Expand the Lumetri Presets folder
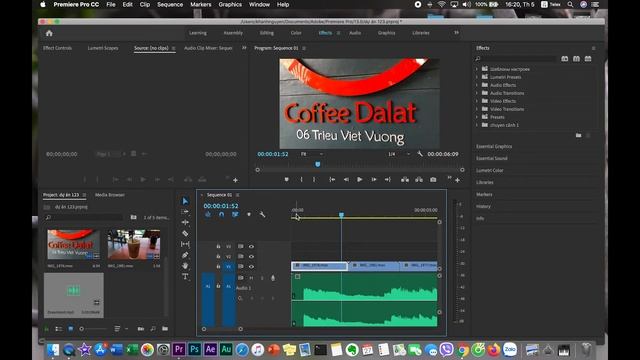 [476, 77]
